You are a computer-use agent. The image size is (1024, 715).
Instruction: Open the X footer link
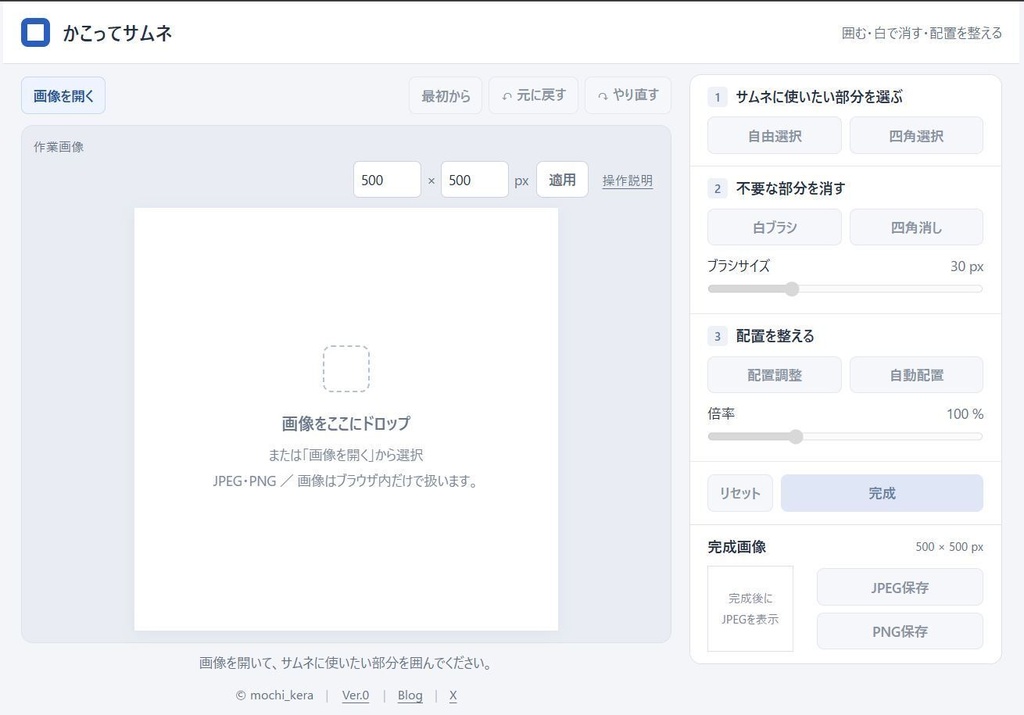pos(453,695)
